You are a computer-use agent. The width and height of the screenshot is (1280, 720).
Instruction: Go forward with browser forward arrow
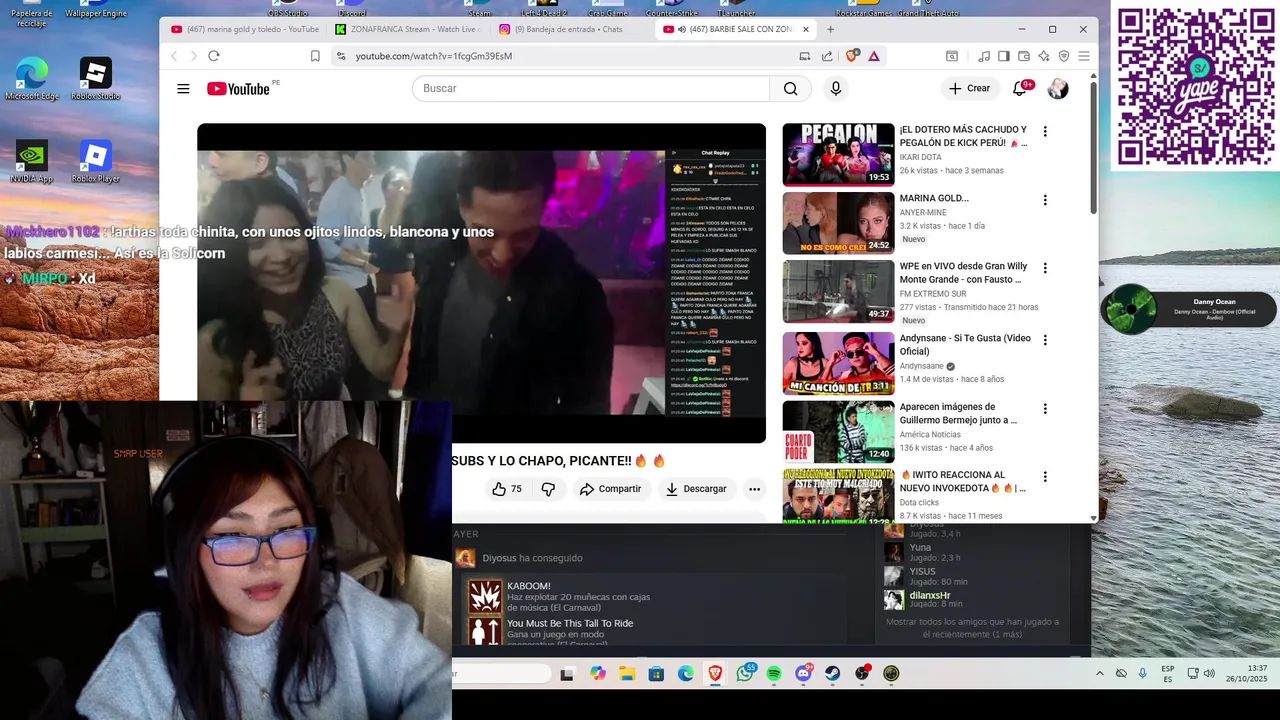(194, 56)
